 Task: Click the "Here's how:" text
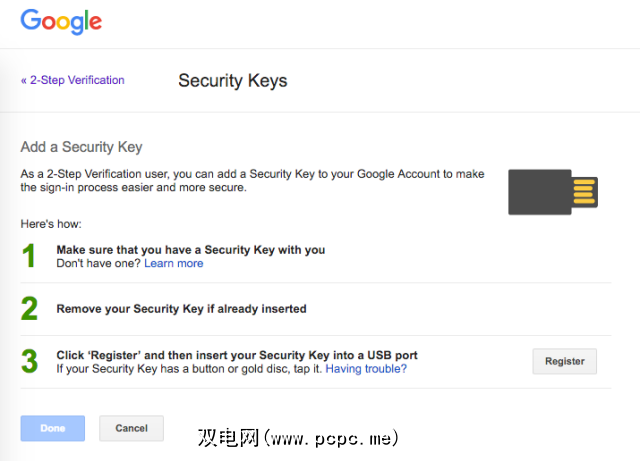tap(51, 224)
